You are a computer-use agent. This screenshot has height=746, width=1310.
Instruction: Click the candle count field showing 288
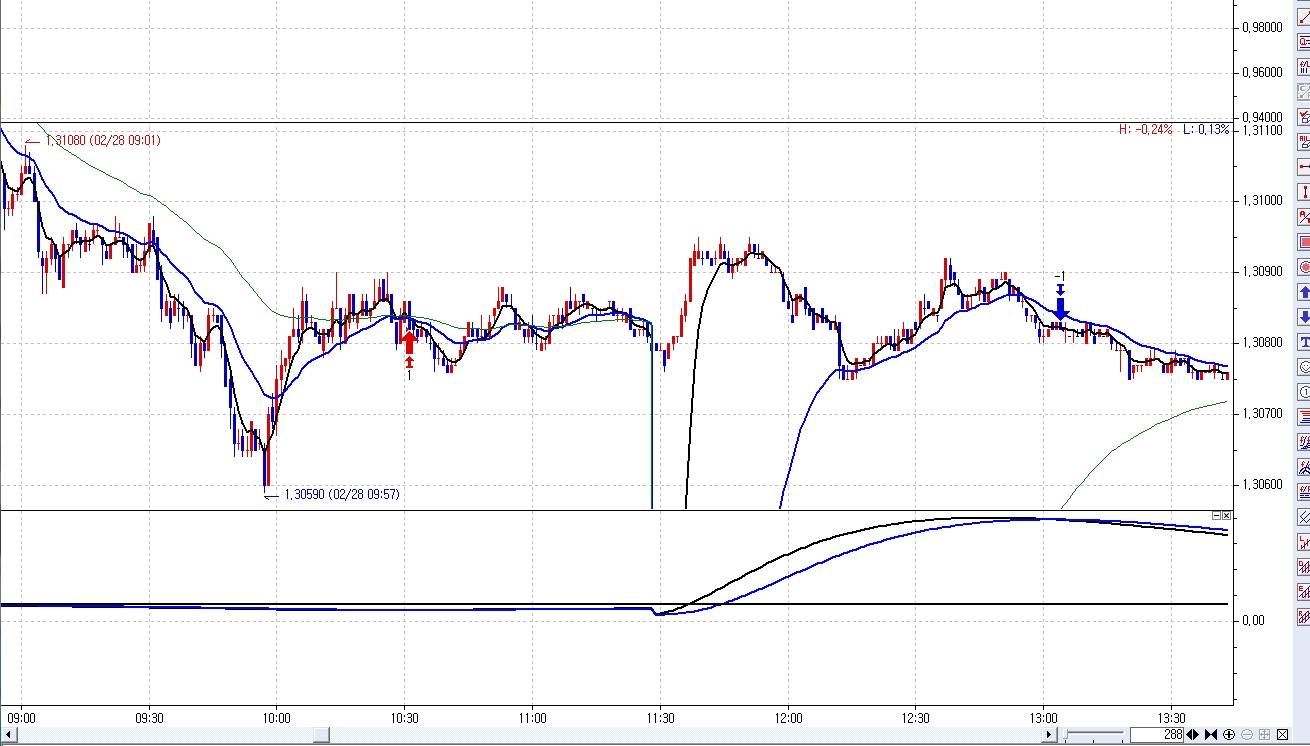1158,735
